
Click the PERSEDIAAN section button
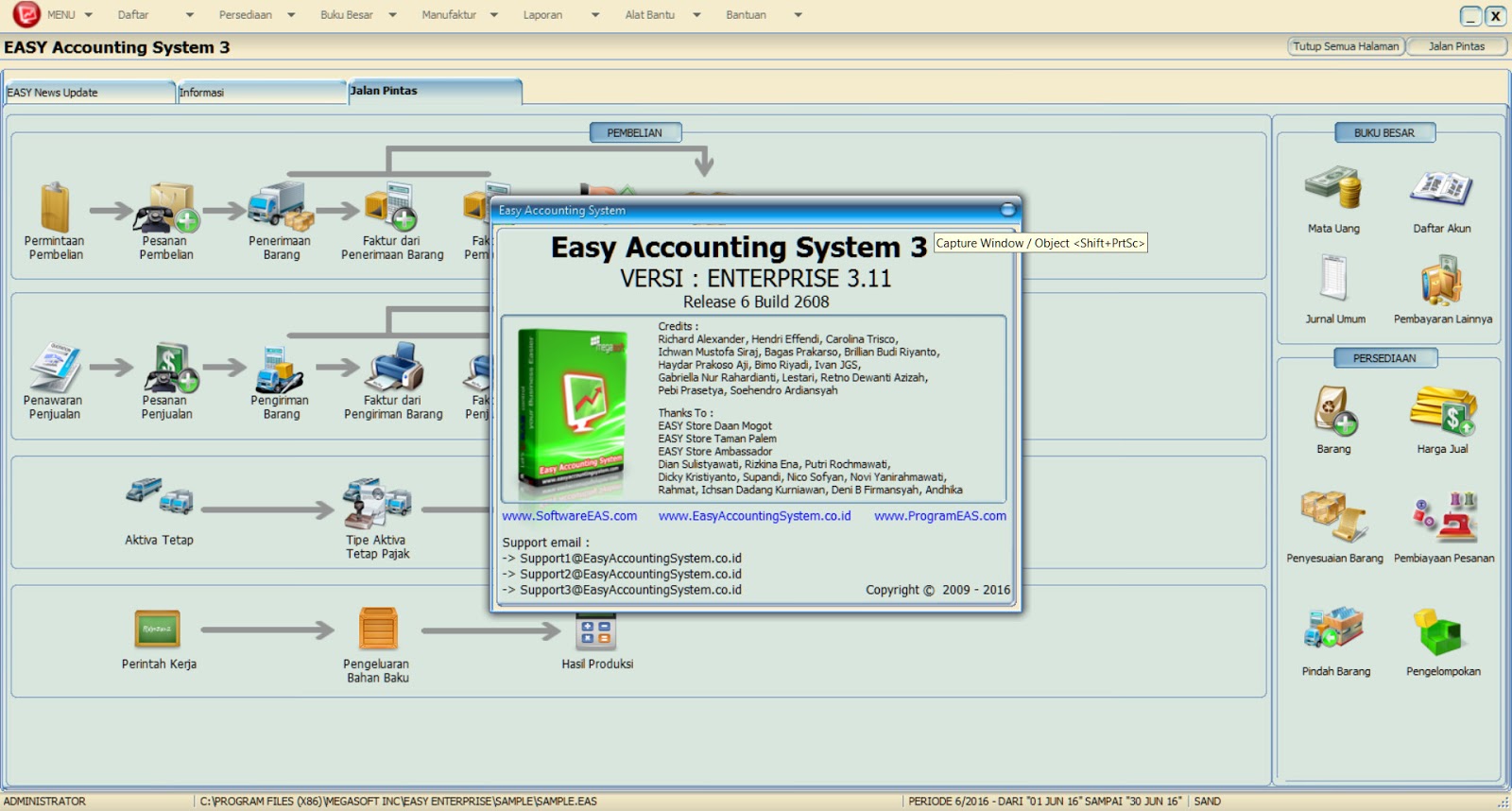(x=1385, y=358)
